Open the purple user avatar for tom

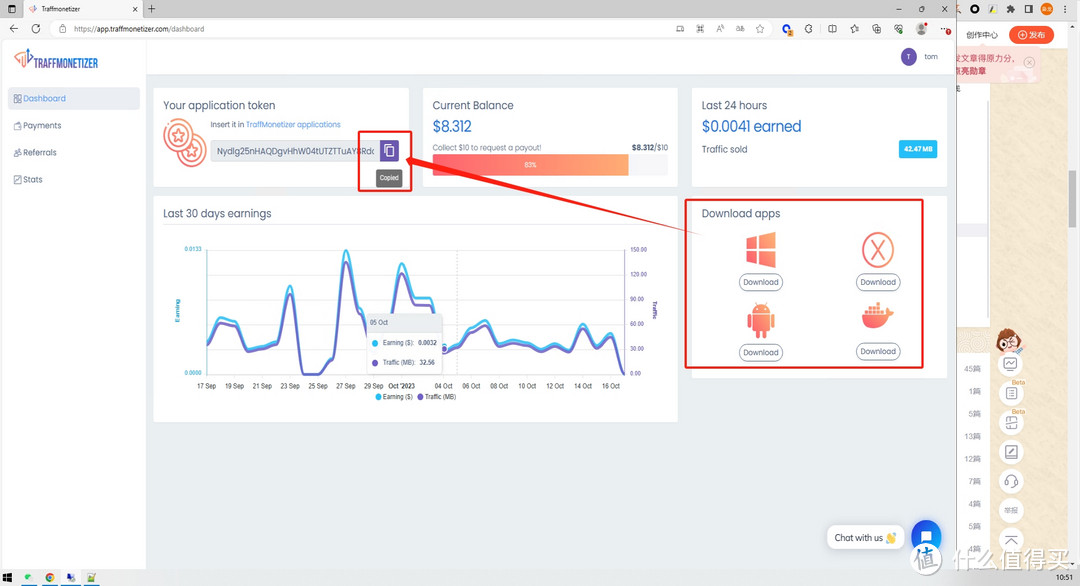[908, 57]
